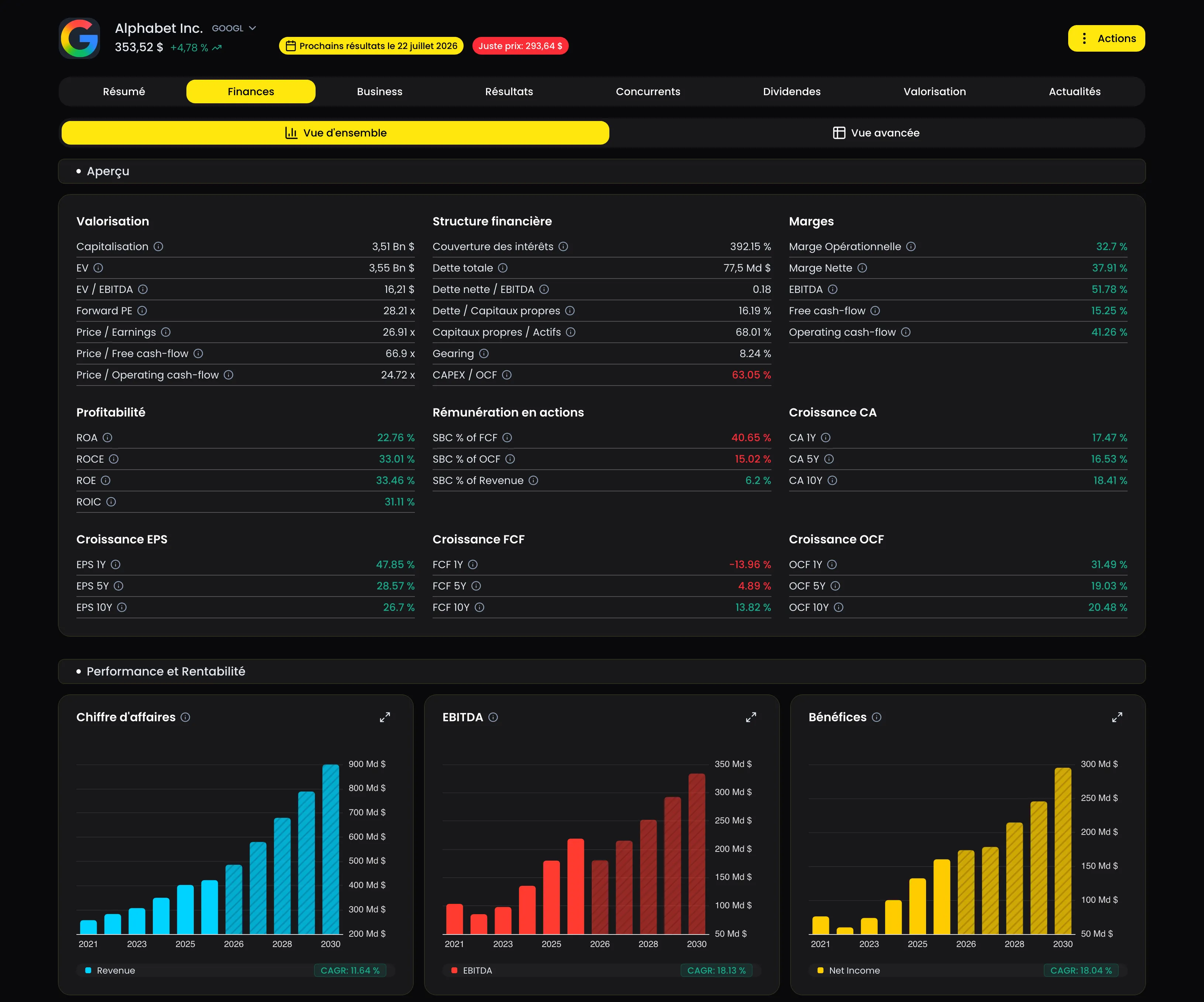Enlarge the EBITDA chart with expand icon
The width and height of the screenshot is (1204, 1002).
click(751, 717)
